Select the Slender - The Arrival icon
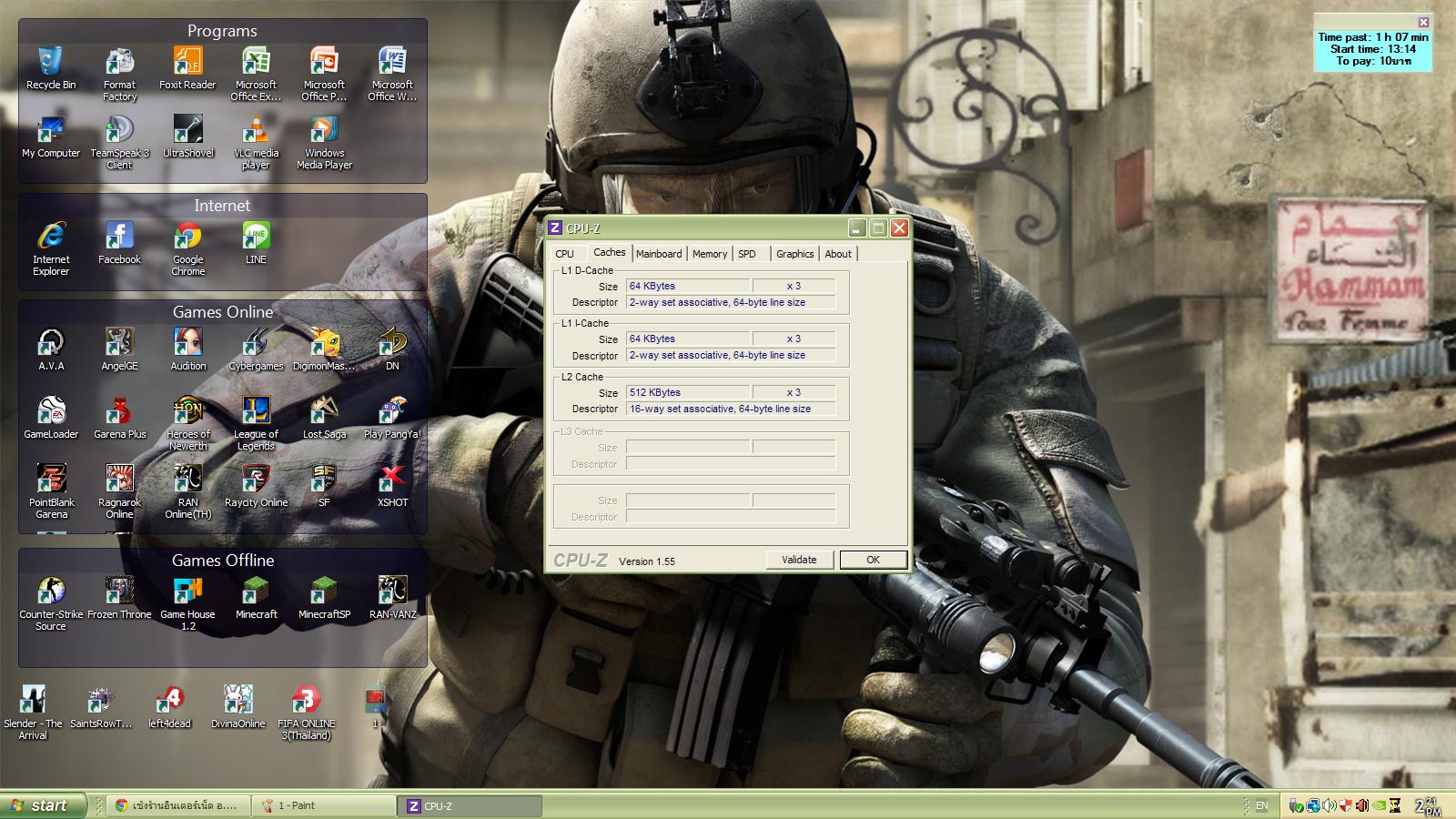 point(33,713)
